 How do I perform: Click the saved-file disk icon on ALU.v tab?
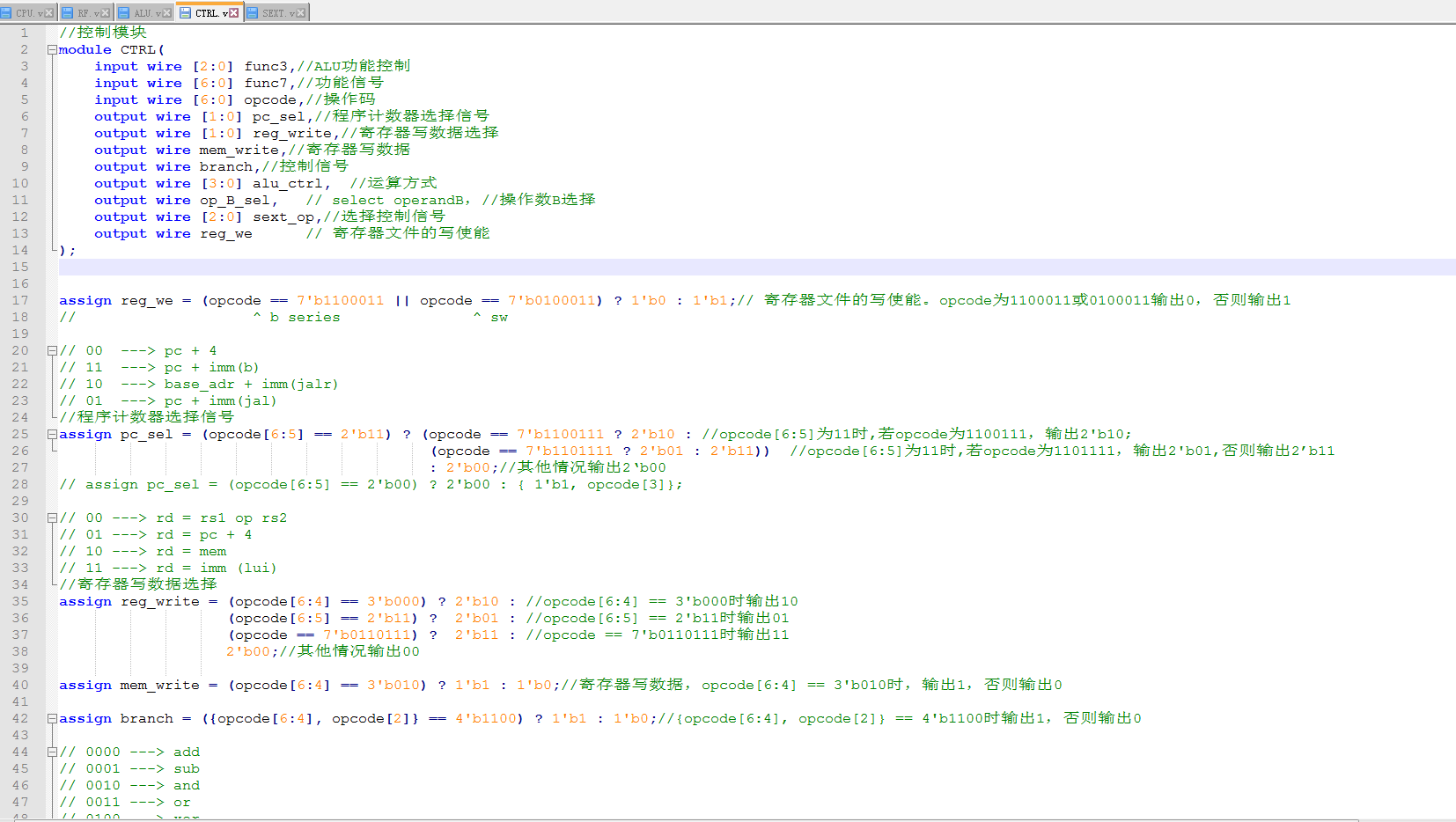point(123,13)
